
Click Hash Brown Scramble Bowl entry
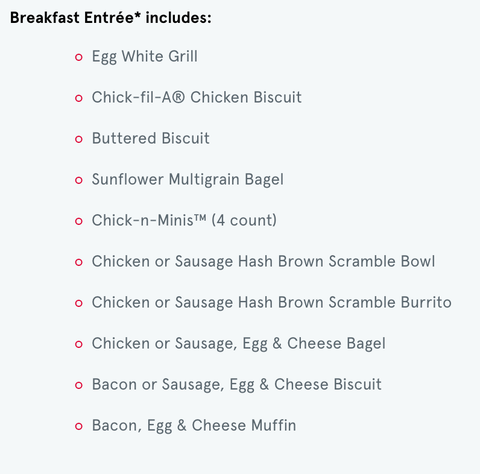pos(263,262)
